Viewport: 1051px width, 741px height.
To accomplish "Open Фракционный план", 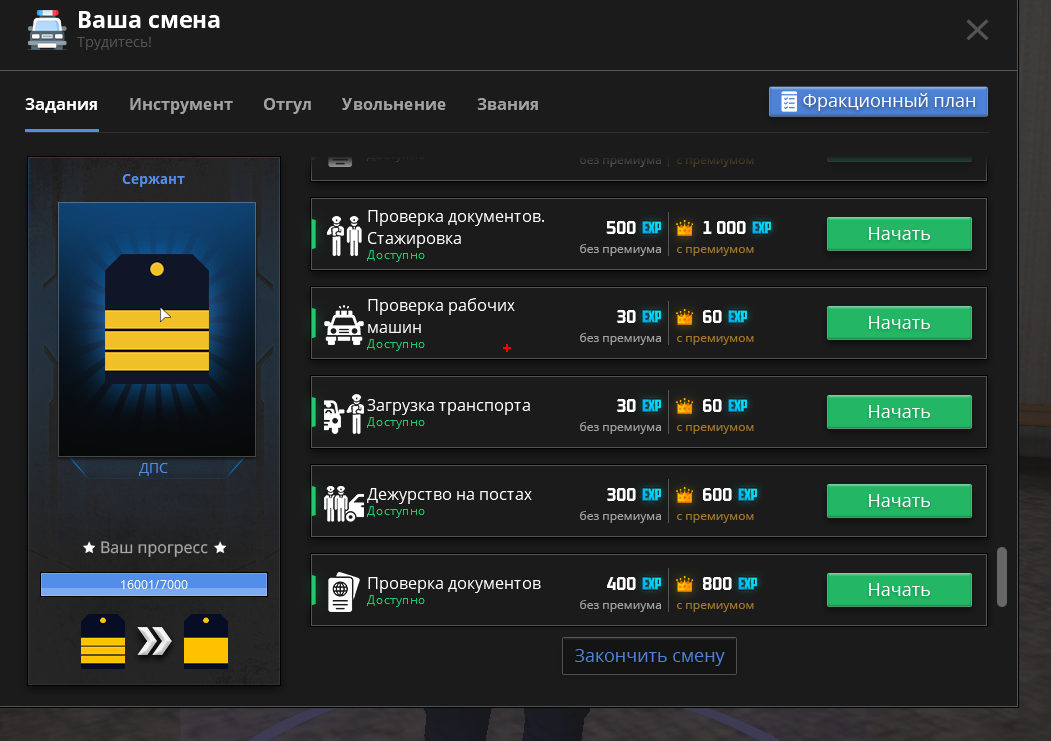I will click(x=878, y=102).
